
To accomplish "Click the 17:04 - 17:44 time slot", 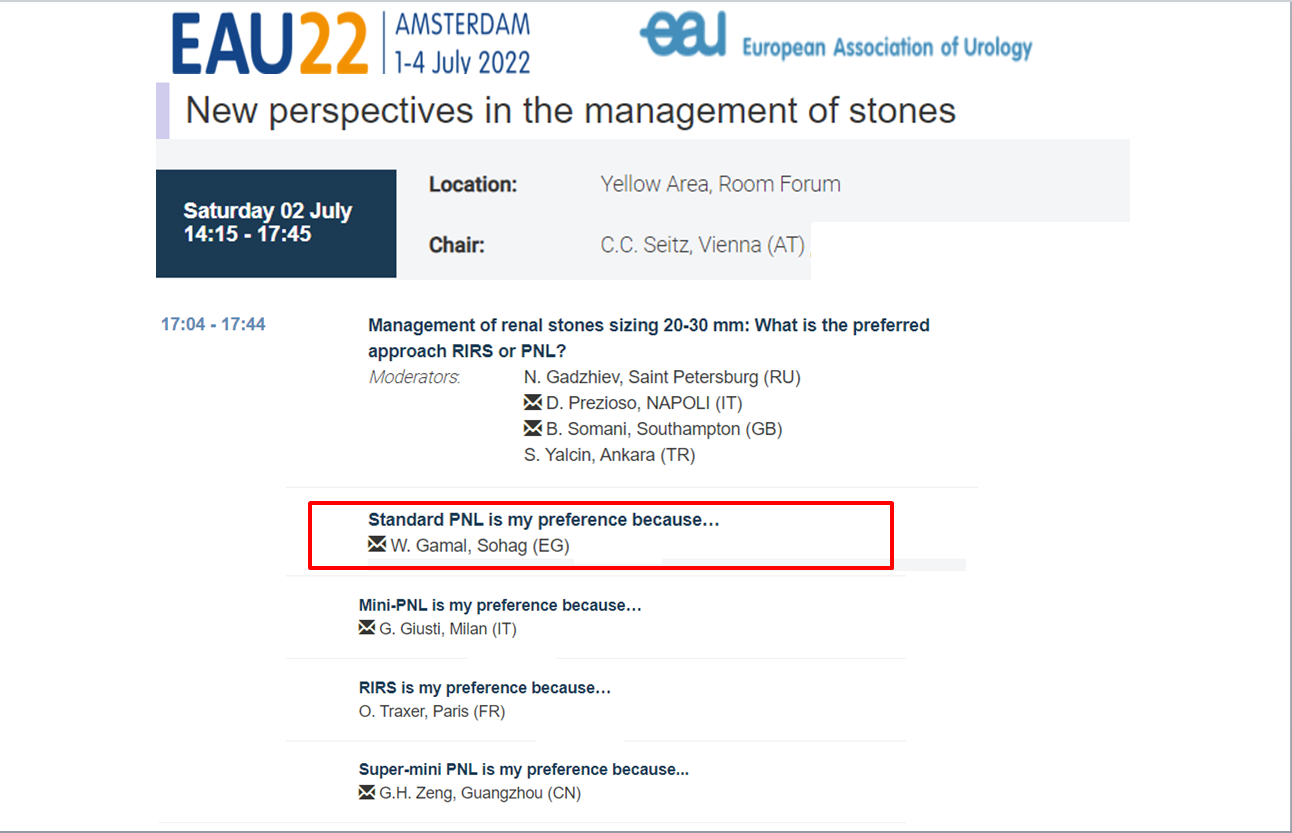I will tap(213, 324).
